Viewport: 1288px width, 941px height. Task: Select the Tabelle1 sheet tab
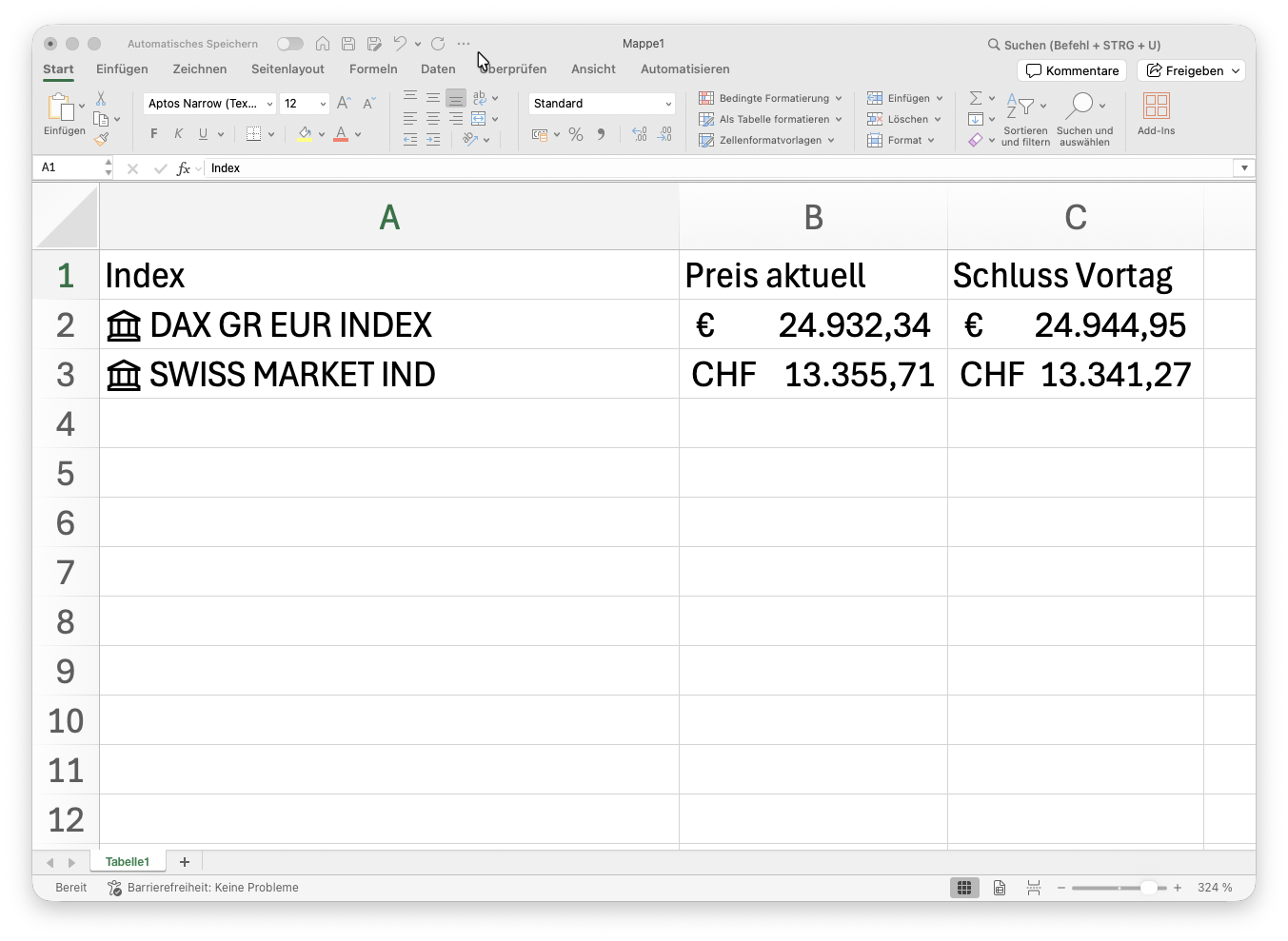tap(128, 862)
